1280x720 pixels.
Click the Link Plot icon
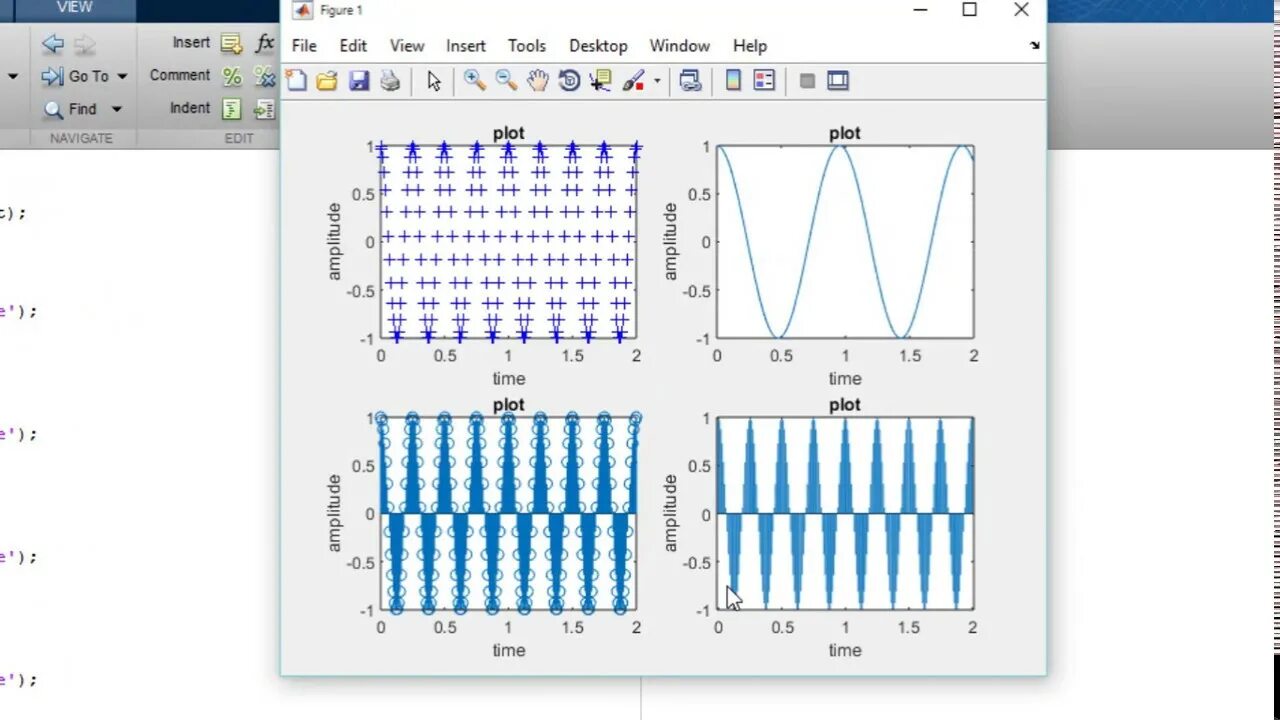(690, 81)
